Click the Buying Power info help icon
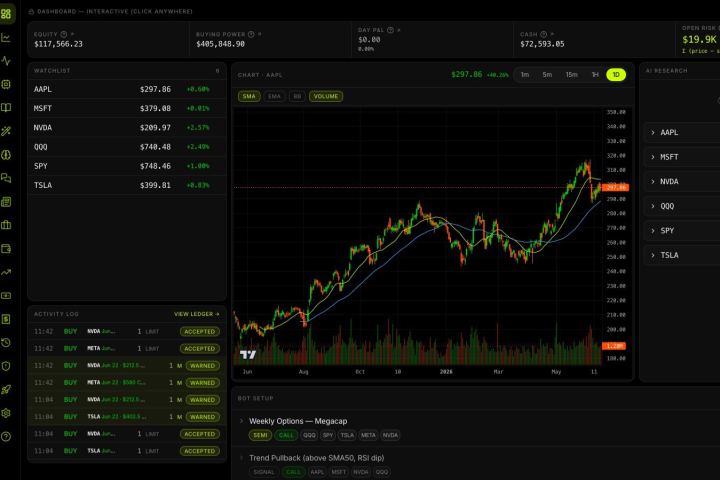 251,34
